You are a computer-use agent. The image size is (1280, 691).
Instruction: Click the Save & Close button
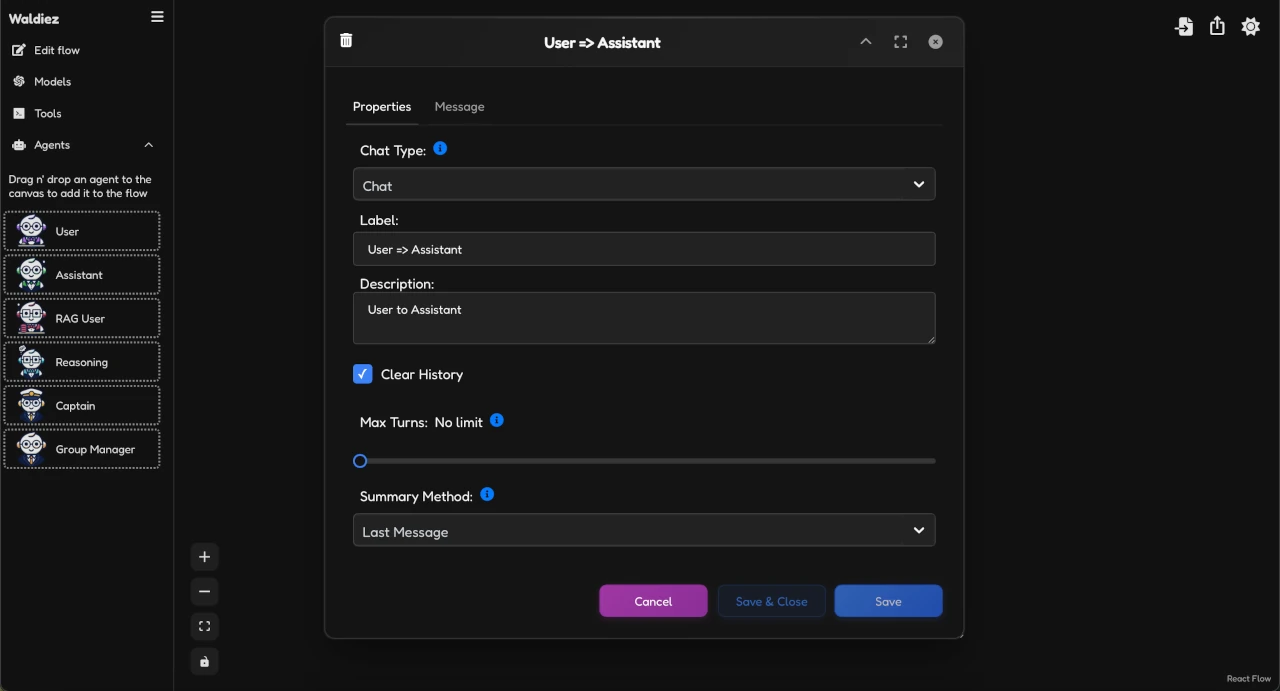[x=771, y=601]
